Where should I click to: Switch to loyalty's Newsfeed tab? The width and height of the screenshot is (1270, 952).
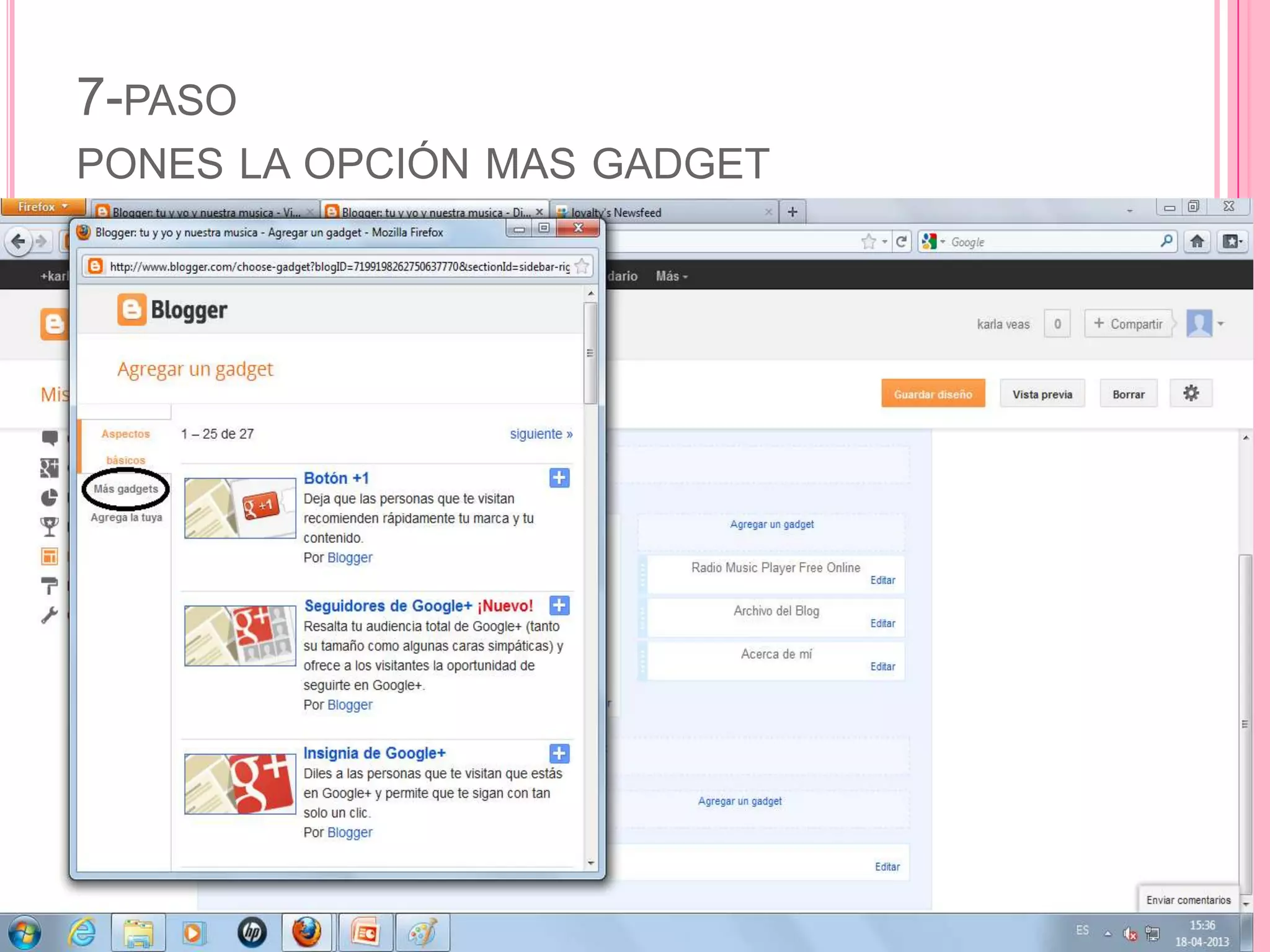tap(664, 212)
